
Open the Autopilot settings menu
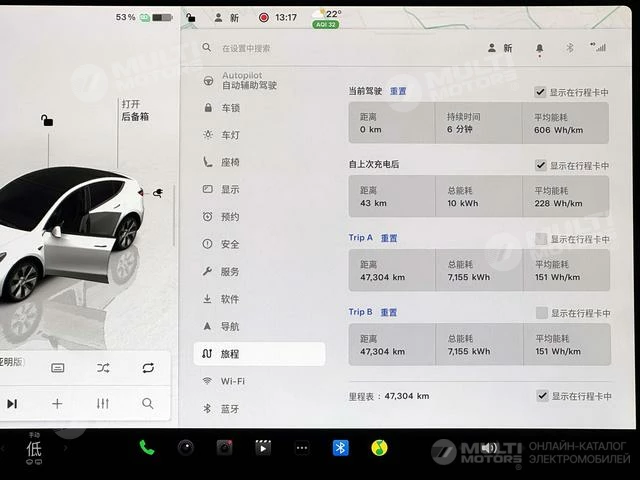[x=240, y=80]
